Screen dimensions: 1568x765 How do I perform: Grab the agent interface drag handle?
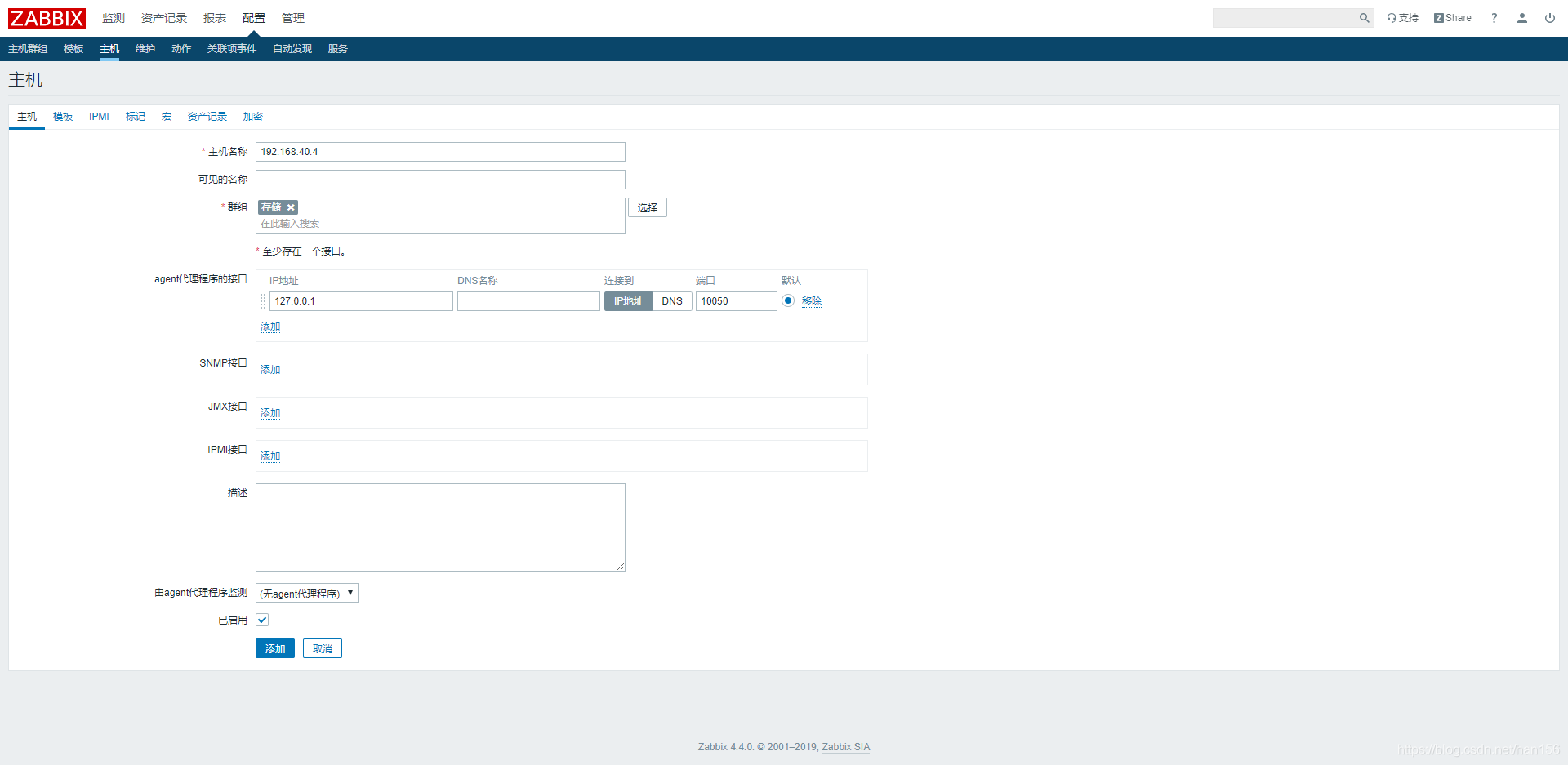coord(263,301)
